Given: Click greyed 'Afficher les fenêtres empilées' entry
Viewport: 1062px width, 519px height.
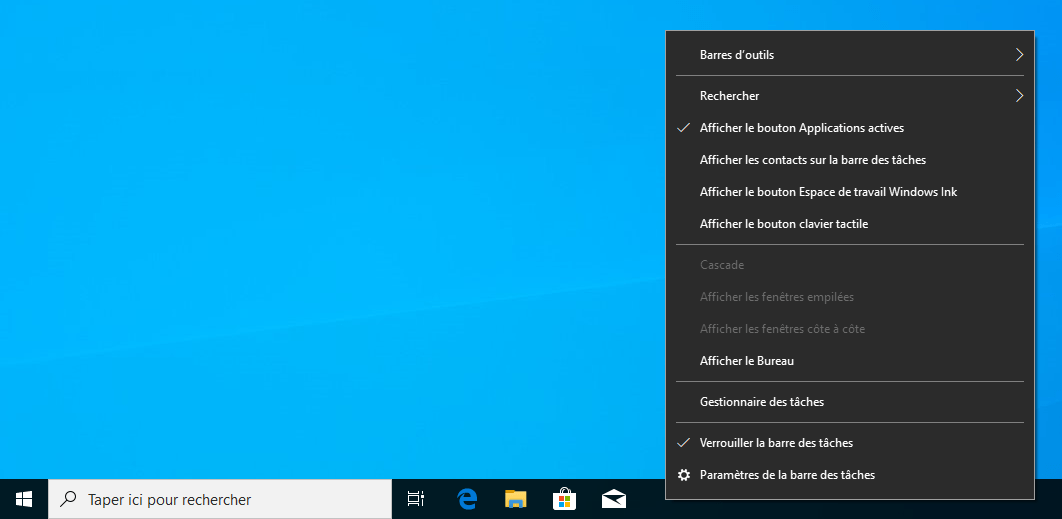Looking at the screenshot, I should [850, 297].
